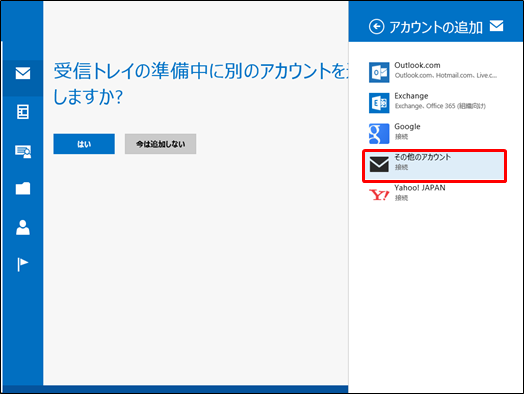Choose the Google account icon

click(x=379, y=133)
